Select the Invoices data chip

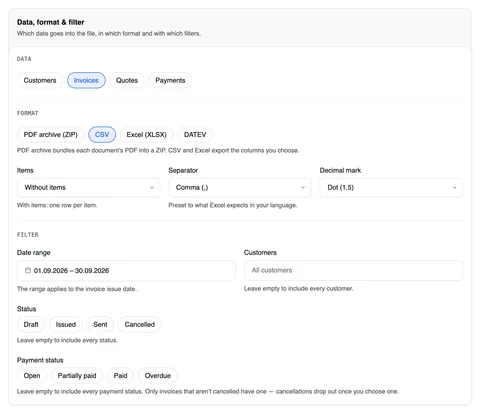point(86,80)
